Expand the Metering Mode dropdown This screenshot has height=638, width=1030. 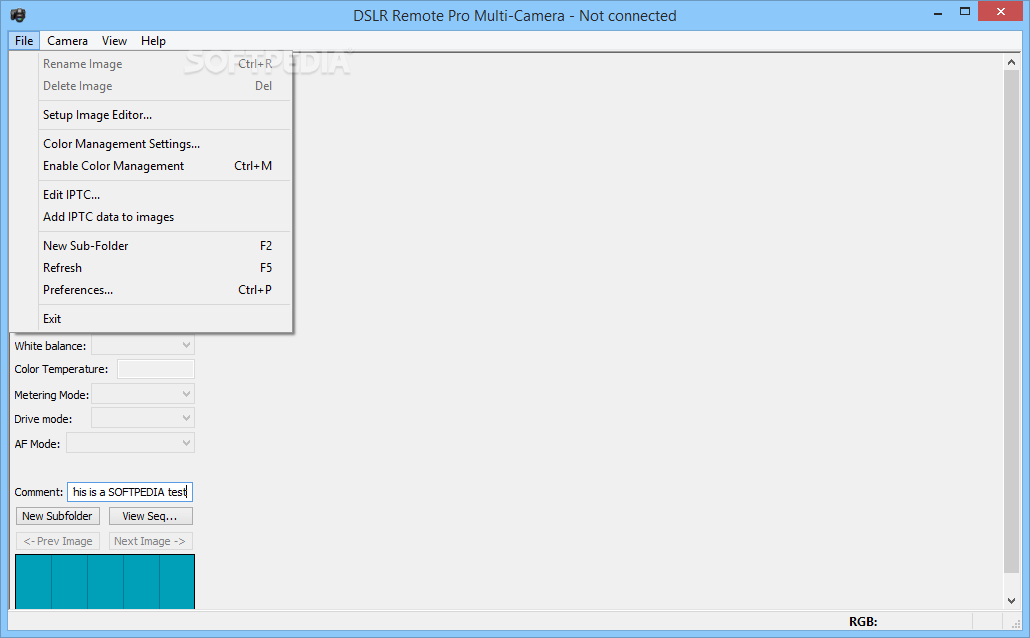[143, 394]
